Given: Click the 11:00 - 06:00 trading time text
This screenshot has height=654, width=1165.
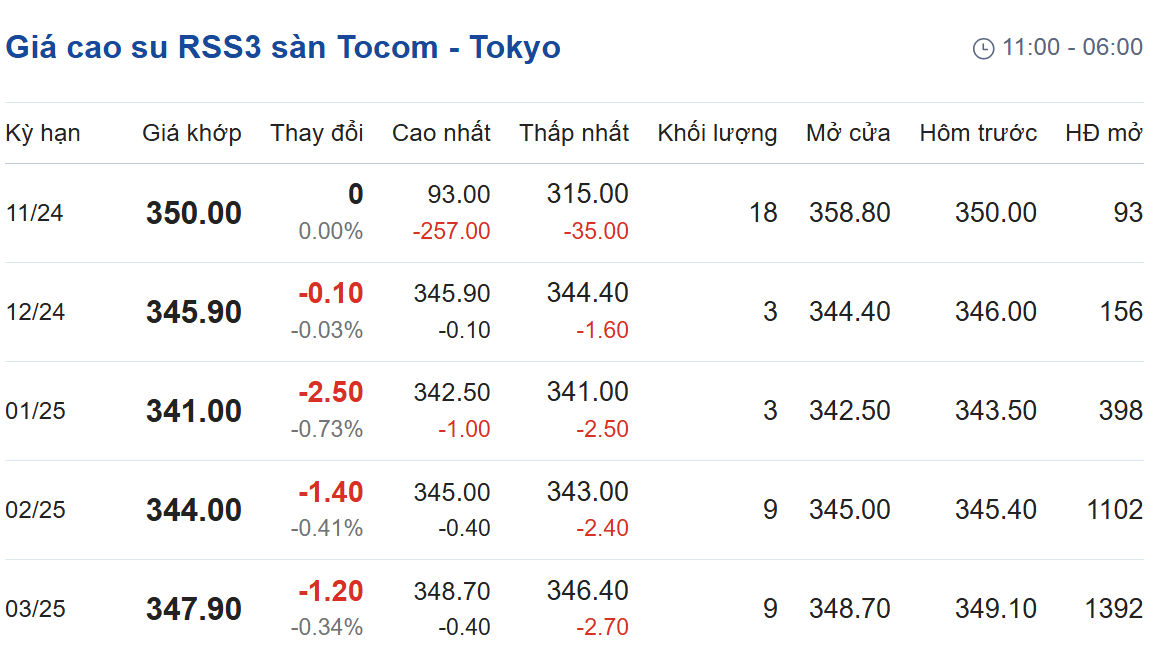Looking at the screenshot, I should point(1072,47).
